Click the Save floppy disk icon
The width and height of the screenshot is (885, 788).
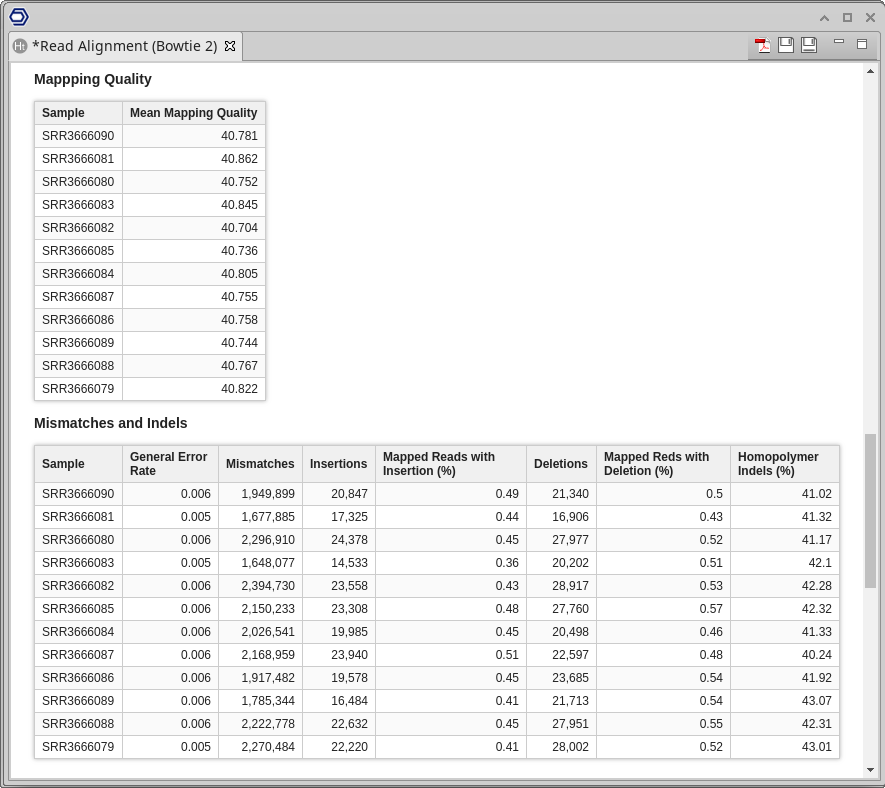(786, 45)
